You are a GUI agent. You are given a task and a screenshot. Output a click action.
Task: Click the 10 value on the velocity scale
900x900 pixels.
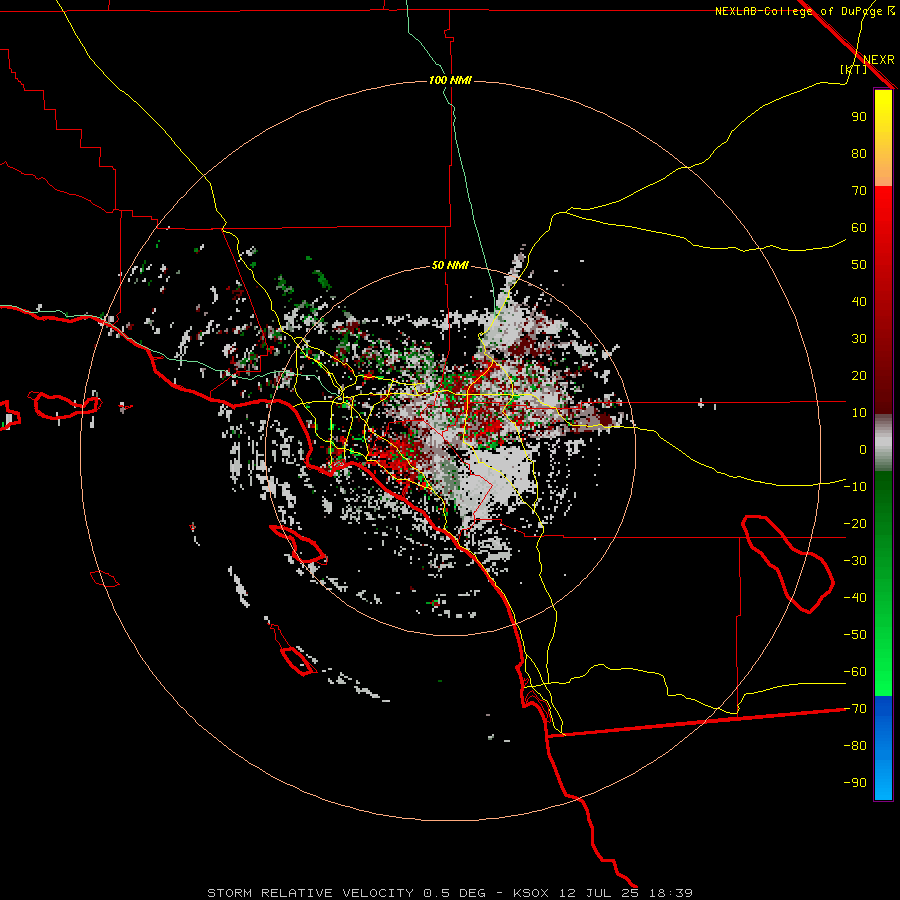coord(859,413)
